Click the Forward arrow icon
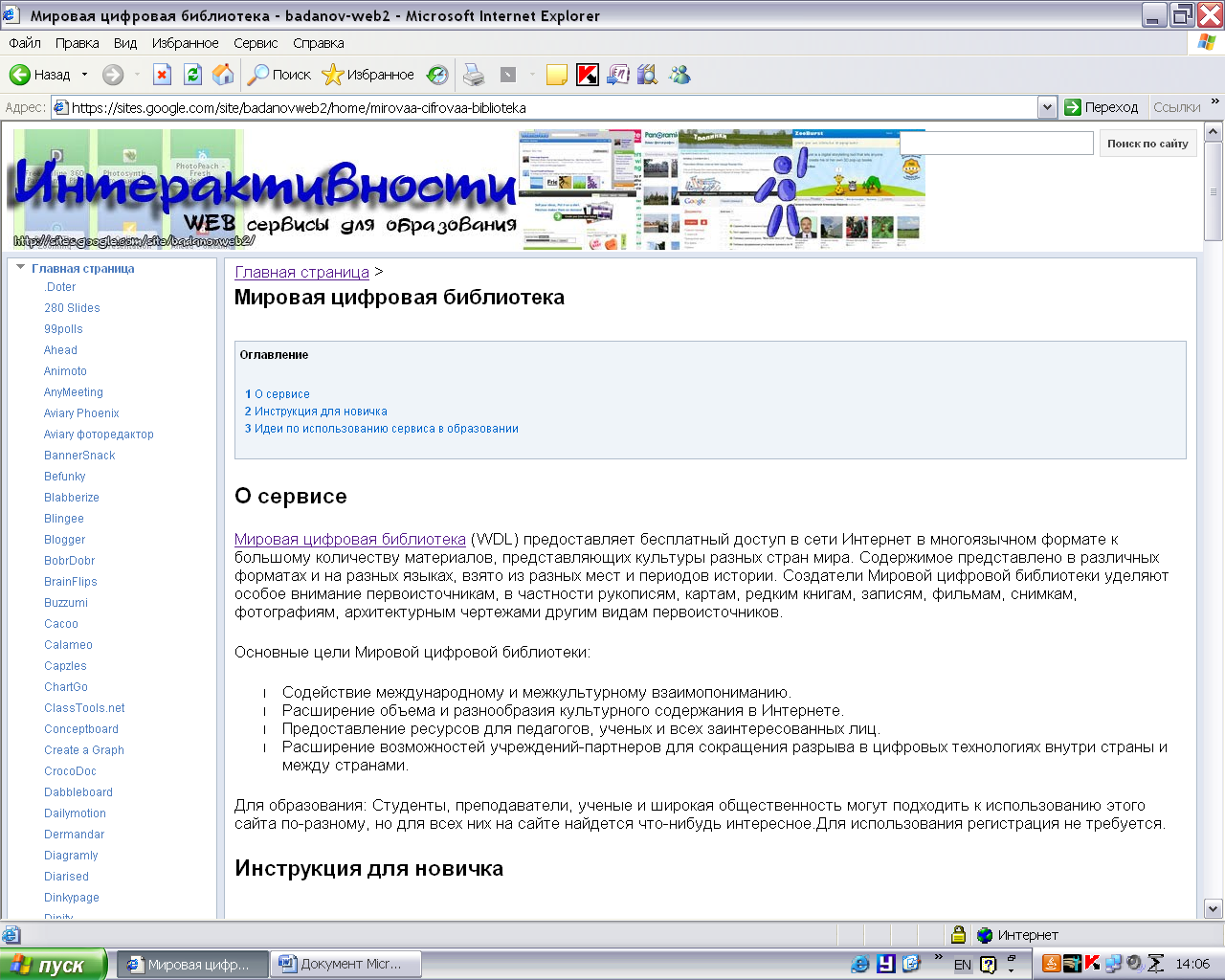 113,75
